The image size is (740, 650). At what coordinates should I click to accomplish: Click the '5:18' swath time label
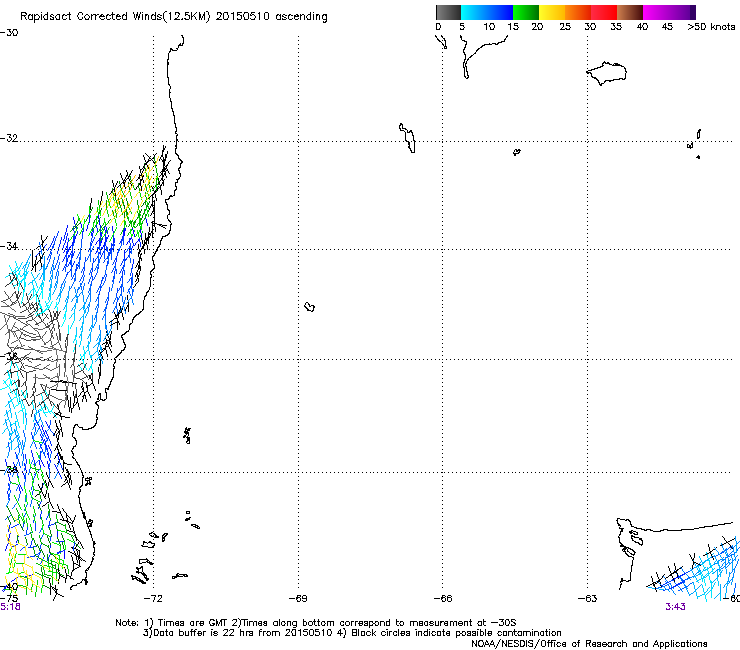point(10,607)
